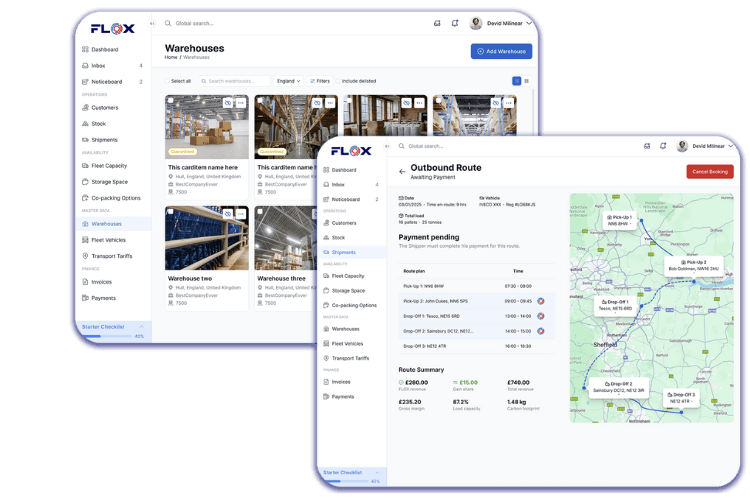Screen dimensions: 750x500
Task: Enable the Include delisted option
Action: [338, 81]
